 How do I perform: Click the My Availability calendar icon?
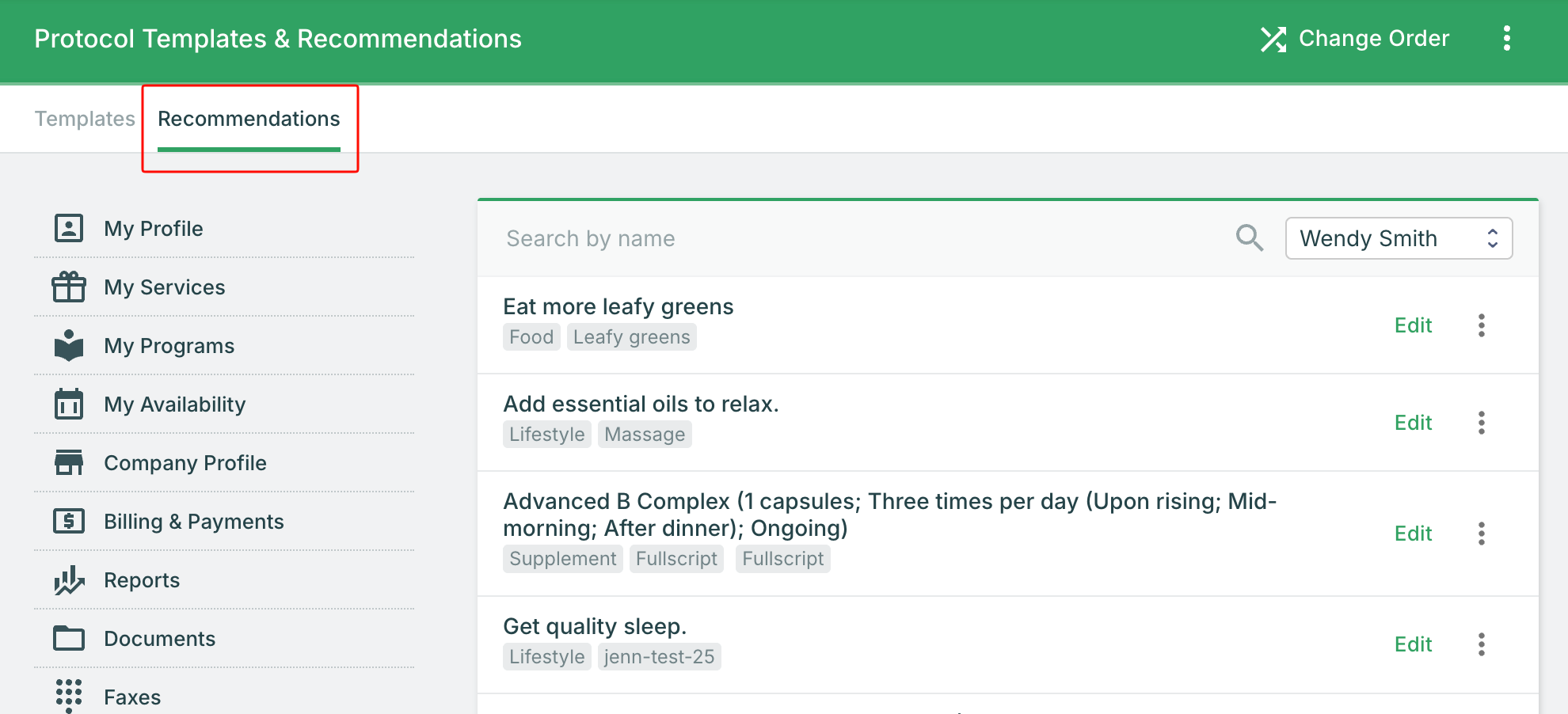[69, 404]
